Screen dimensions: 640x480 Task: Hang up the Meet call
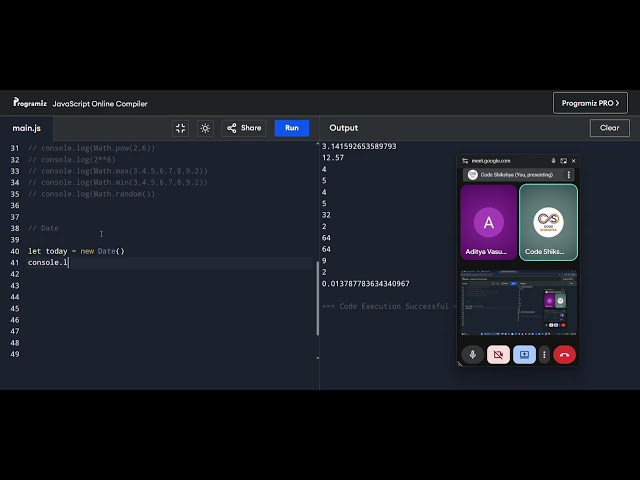564,355
